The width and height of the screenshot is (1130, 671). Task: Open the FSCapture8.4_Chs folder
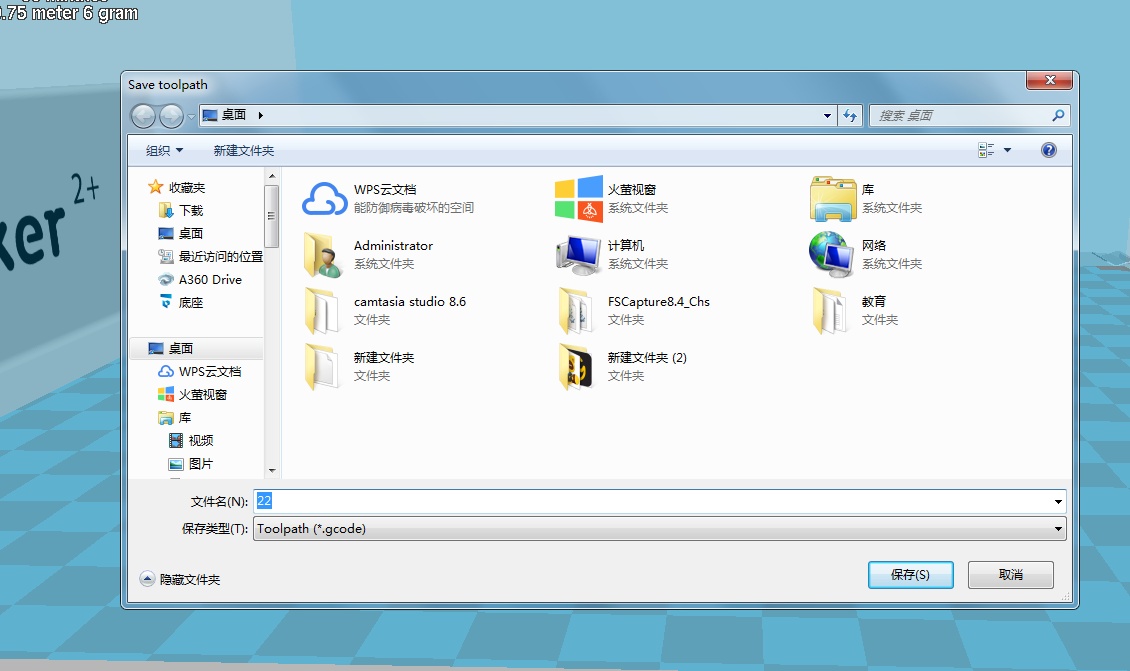pyautogui.click(x=579, y=310)
